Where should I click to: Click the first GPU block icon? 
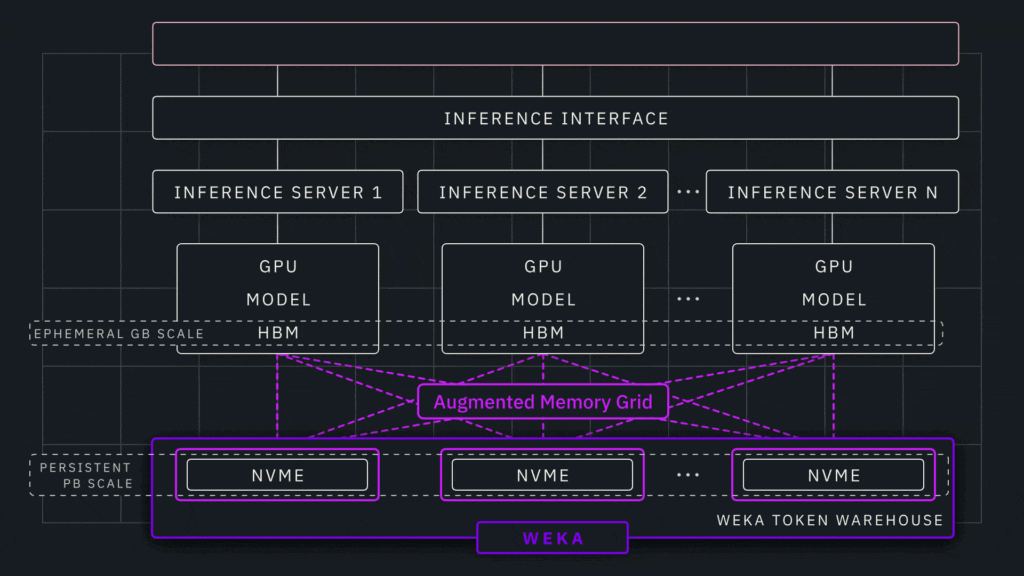278,266
